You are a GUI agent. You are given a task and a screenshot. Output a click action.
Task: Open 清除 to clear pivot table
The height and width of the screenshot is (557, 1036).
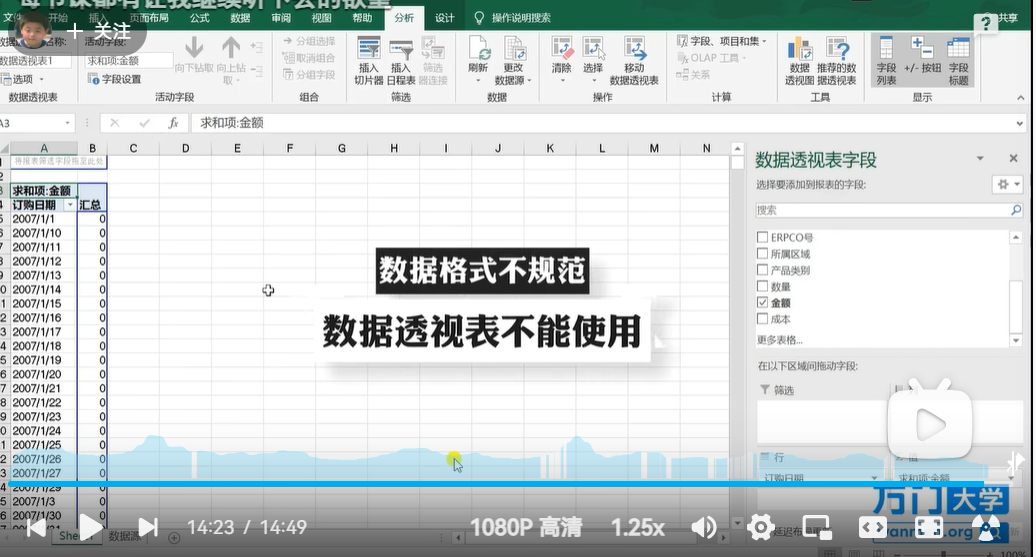(x=562, y=61)
